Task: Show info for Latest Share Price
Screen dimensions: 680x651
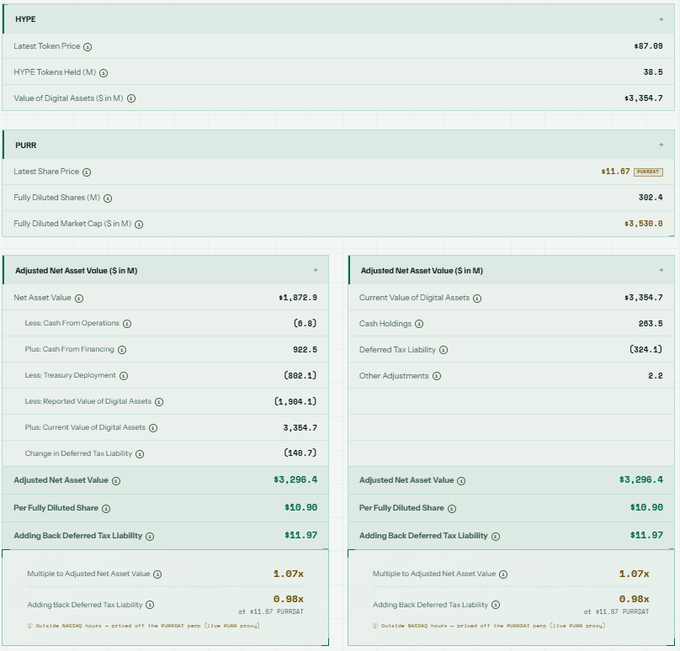Action: click(87, 172)
